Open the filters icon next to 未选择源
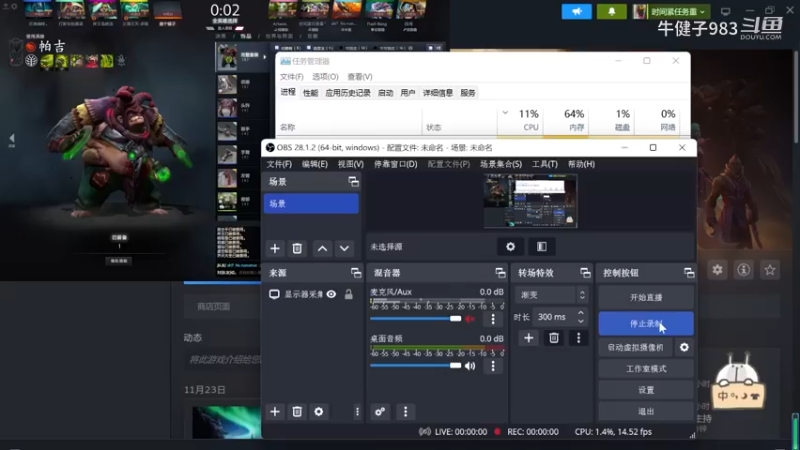 [542, 247]
